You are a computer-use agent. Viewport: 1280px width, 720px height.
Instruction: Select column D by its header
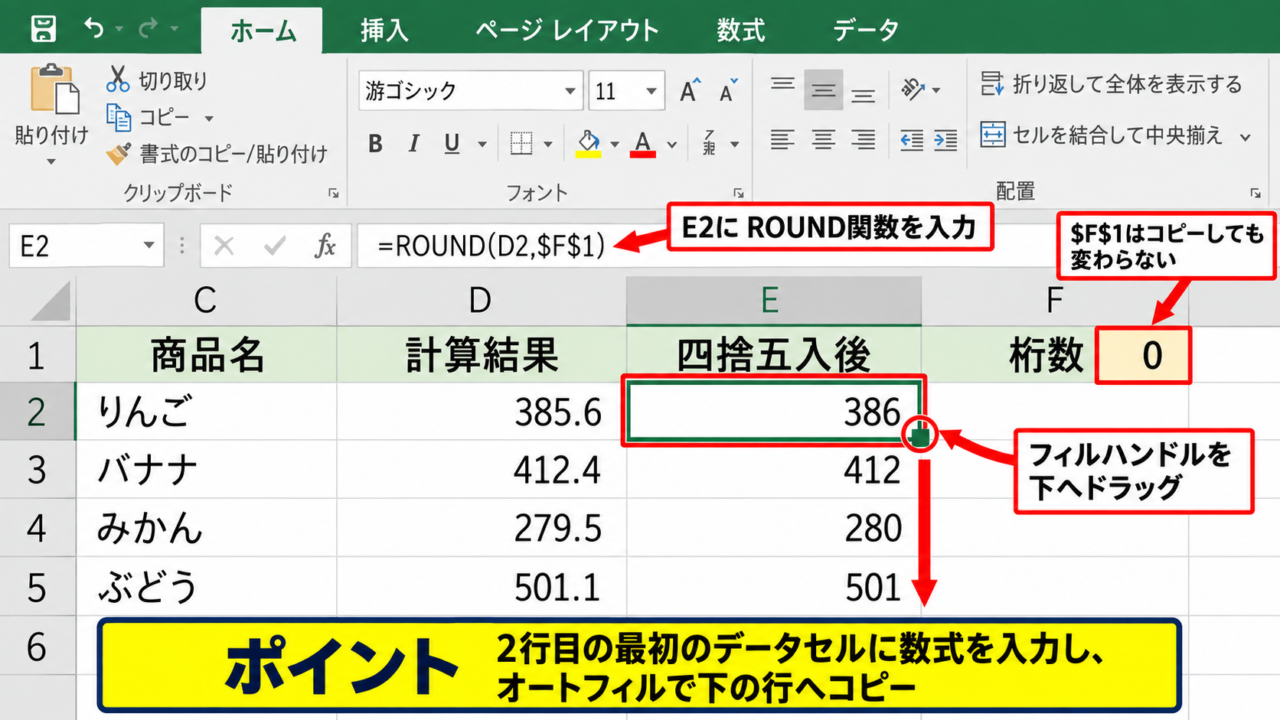[x=482, y=300]
